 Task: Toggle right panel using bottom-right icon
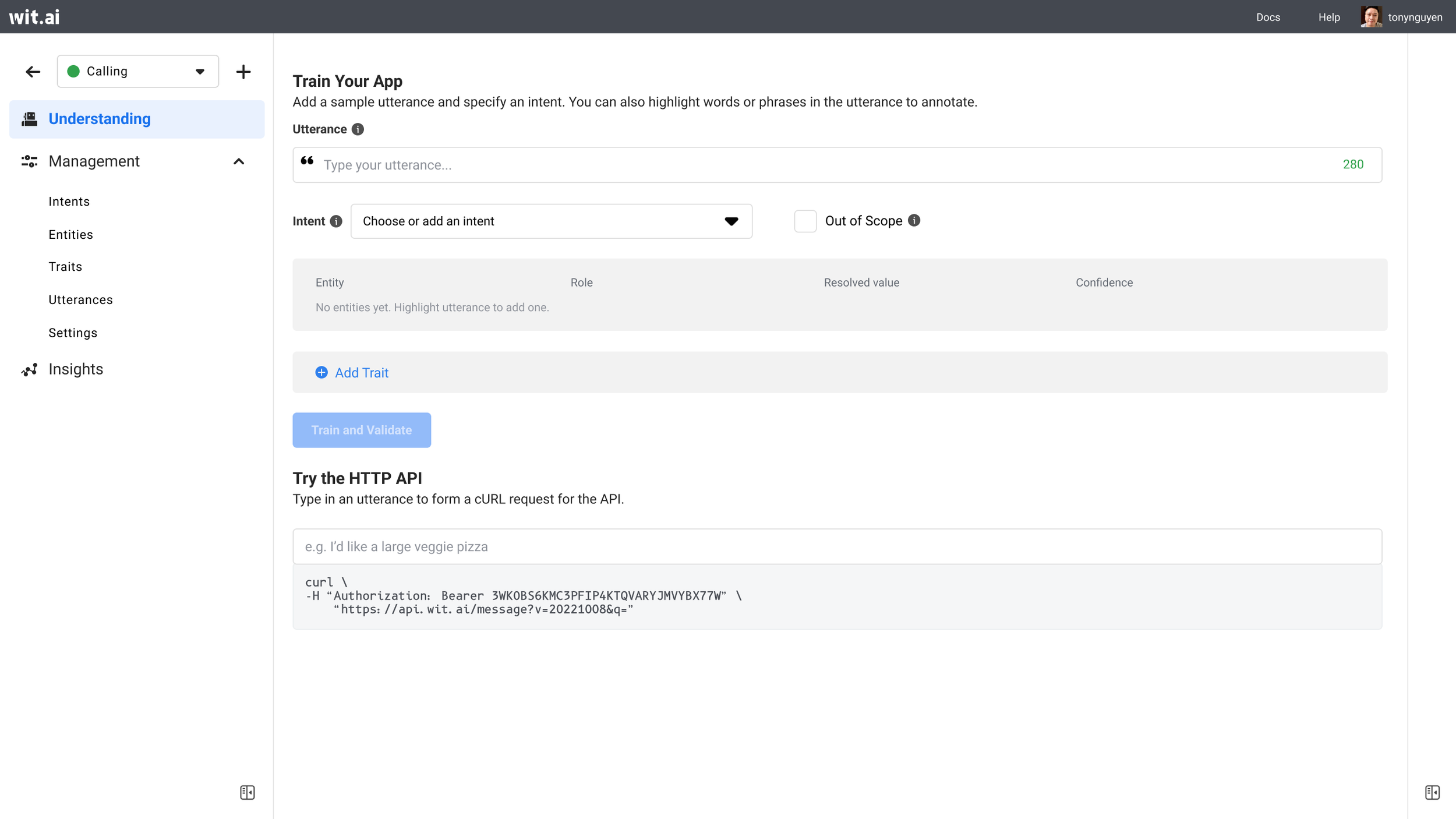coord(1432,792)
